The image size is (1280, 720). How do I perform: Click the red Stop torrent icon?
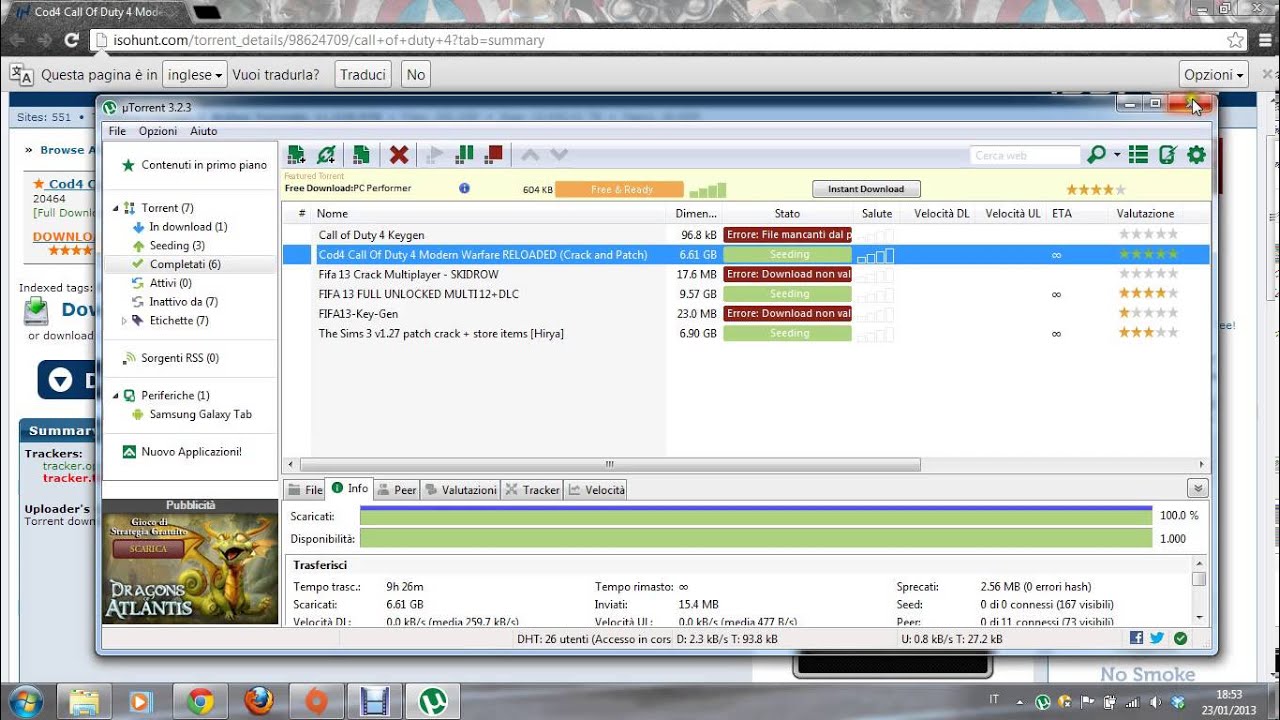(493, 154)
